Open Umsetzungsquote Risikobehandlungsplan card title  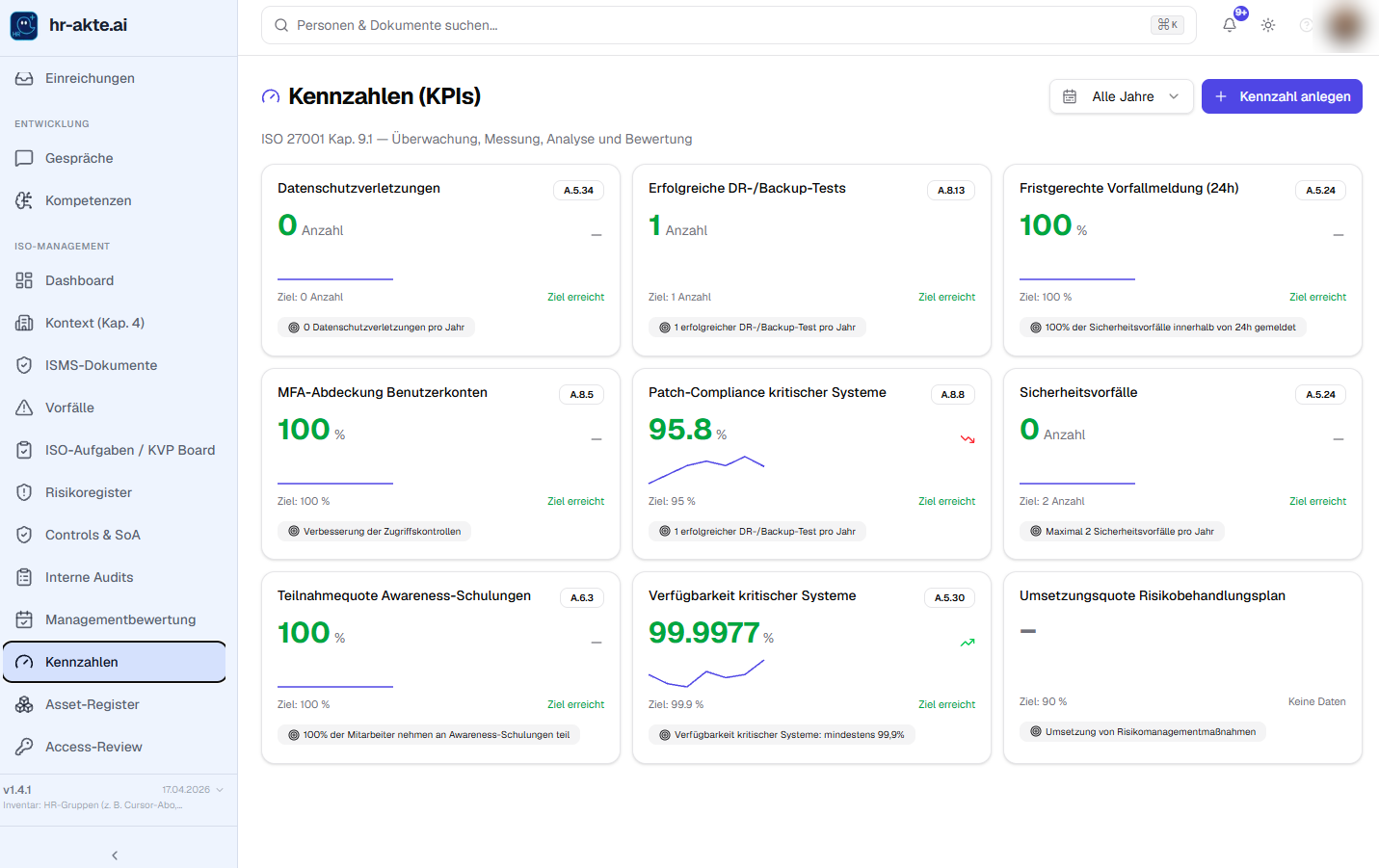tap(1153, 595)
